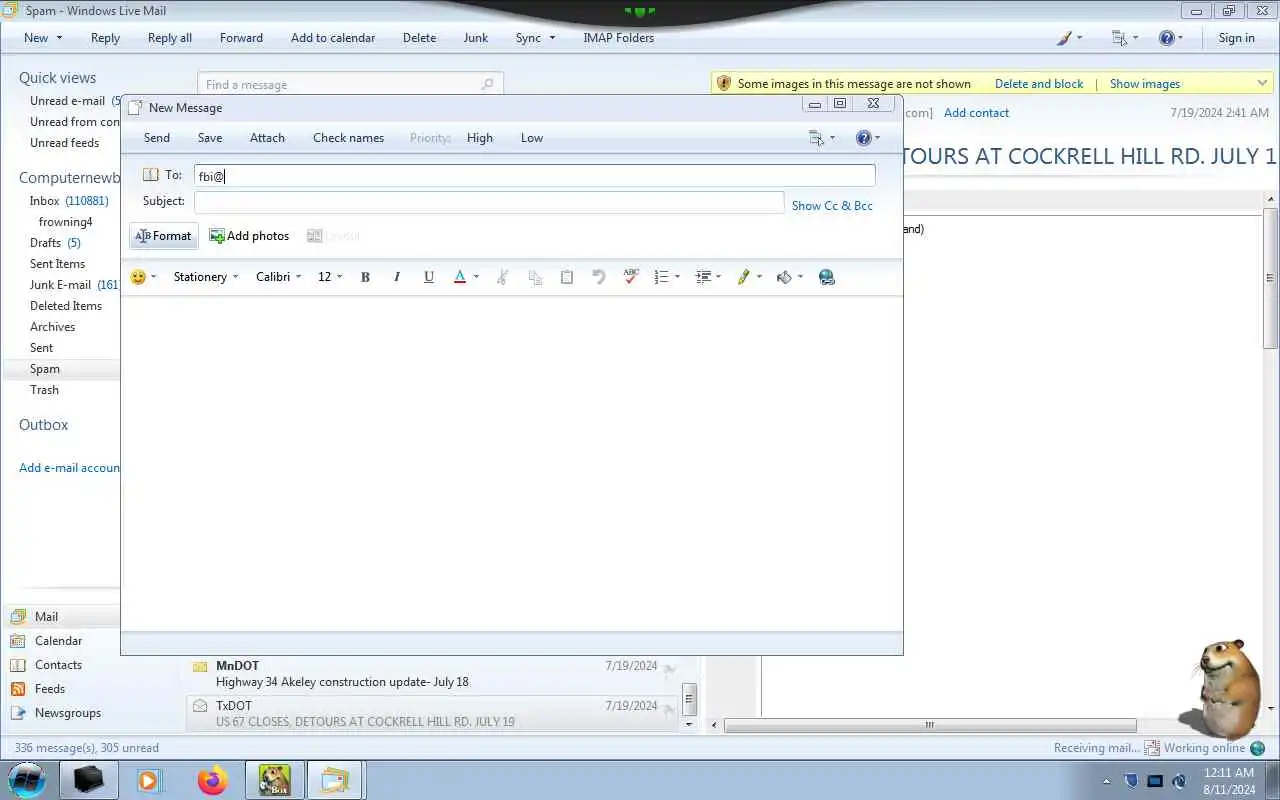Open the font size 12 dropdown
1280x800 pixels.
pos(330,277)
